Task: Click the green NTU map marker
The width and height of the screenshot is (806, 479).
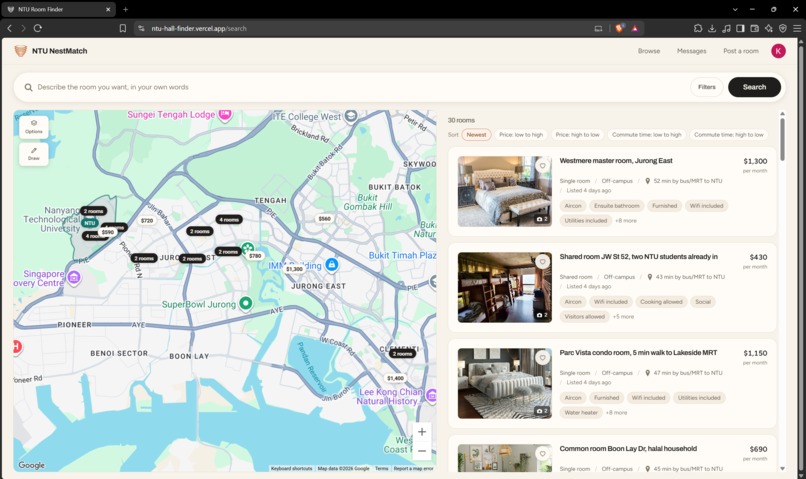Action: pos(90,223)
